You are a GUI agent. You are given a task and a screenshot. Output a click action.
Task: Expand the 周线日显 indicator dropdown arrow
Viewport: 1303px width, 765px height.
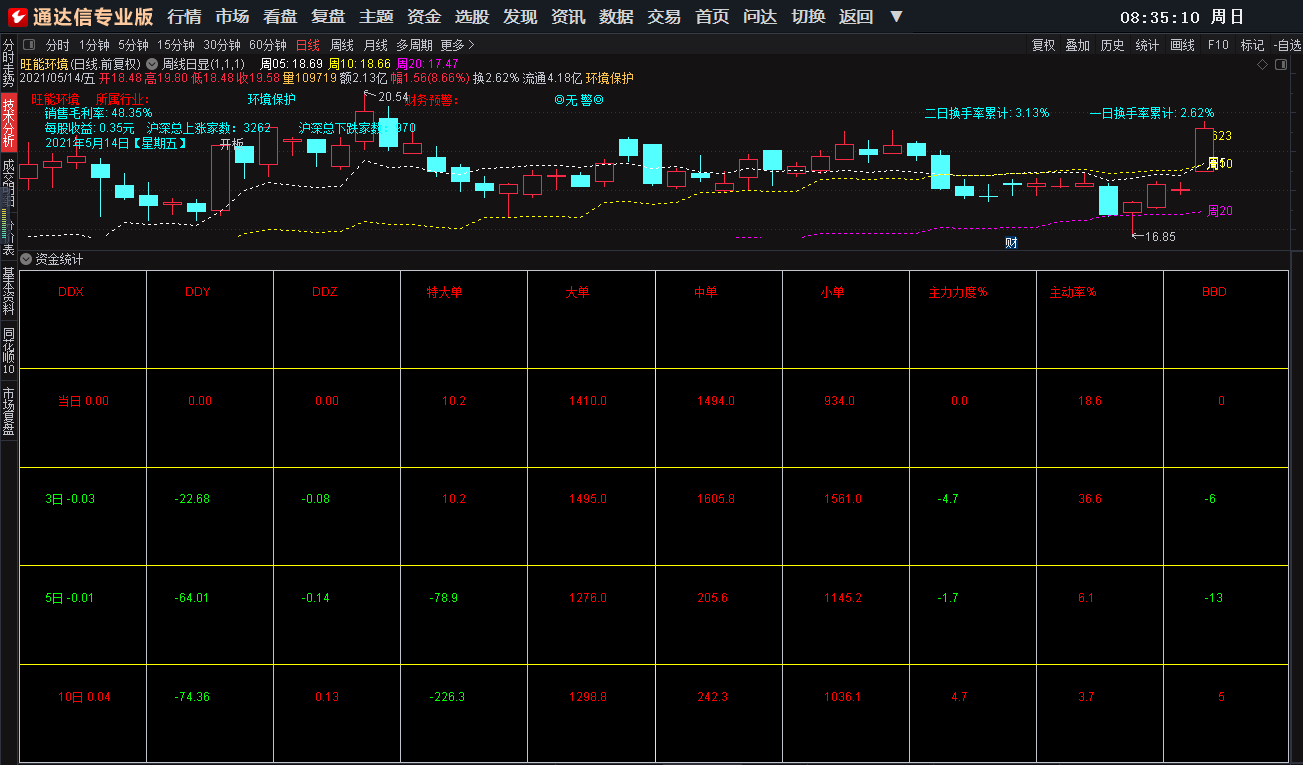click(x=152, y=64)
